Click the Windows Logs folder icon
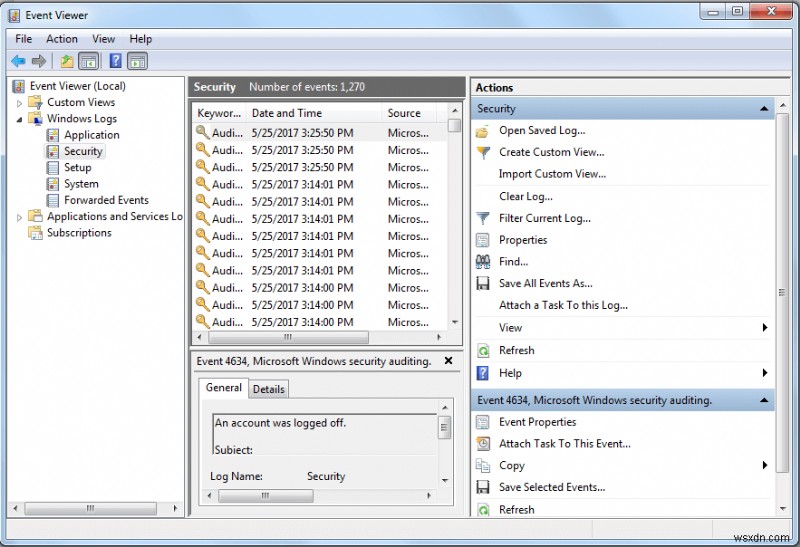 click(x=35, y=118)
